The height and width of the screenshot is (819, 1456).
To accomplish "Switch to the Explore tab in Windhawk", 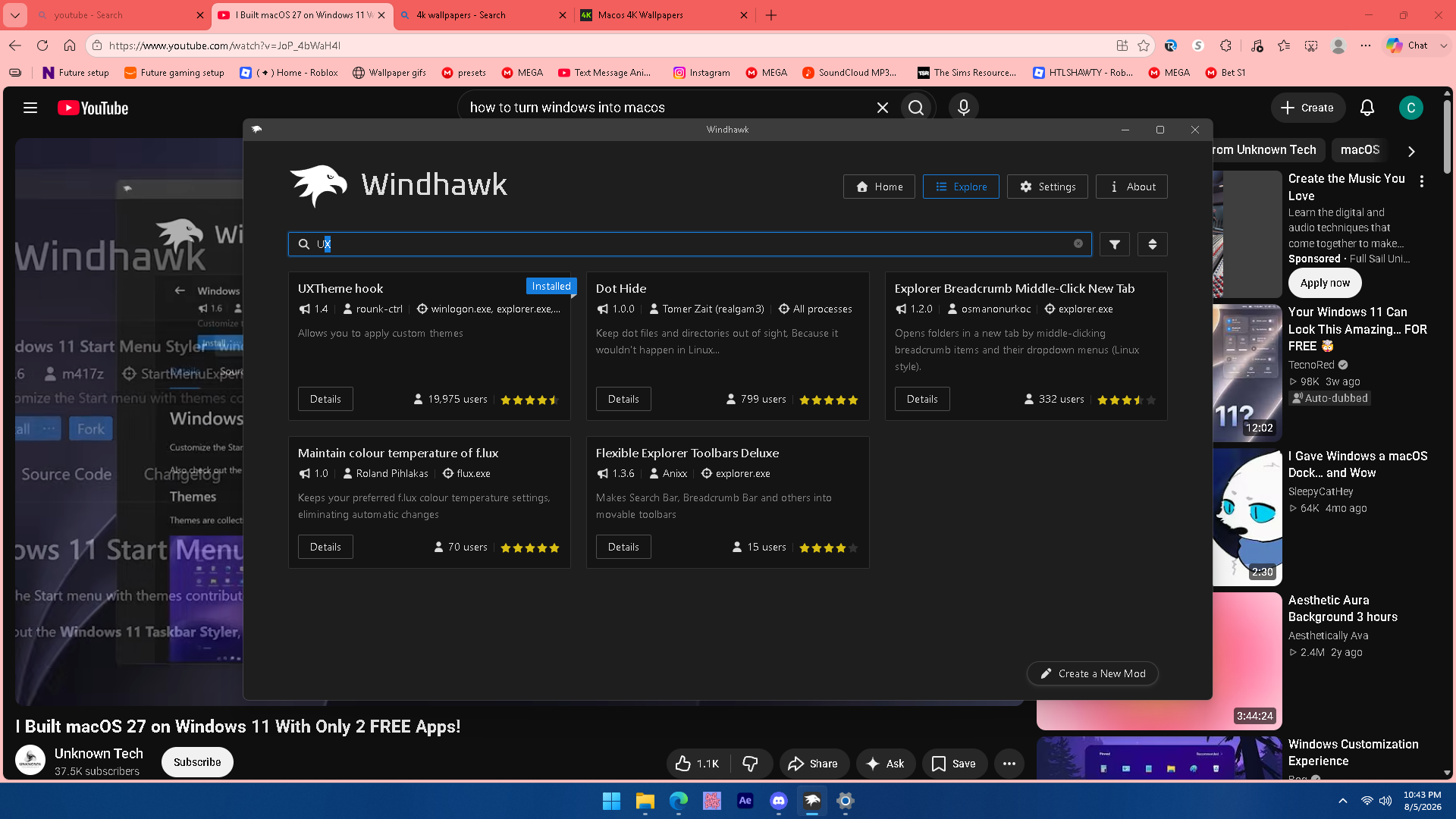I will (961, 187).
